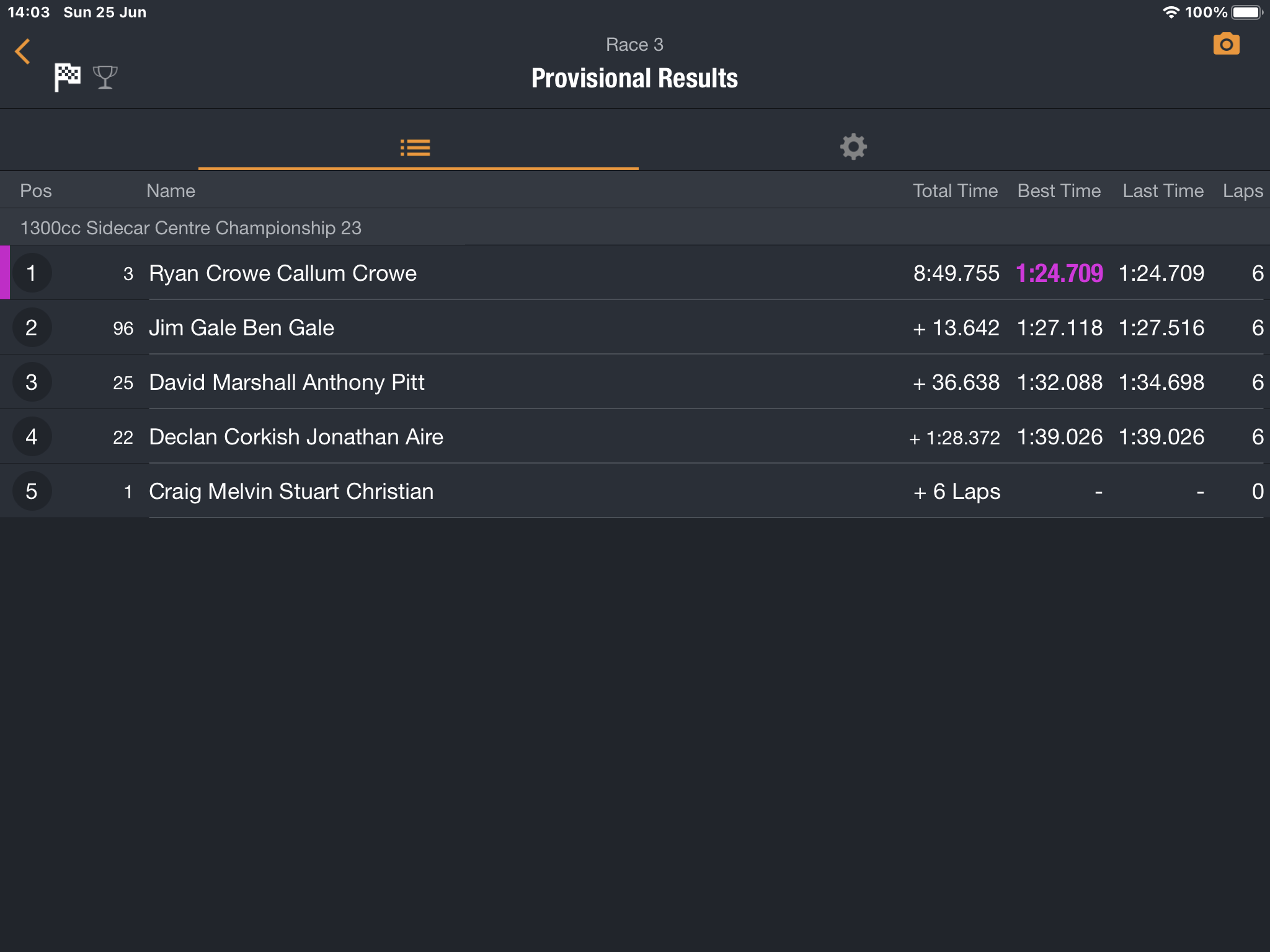This screenshot has height=952, width=1270.
Task: Select the gap + 13.642
Action: tap(956, 328)
